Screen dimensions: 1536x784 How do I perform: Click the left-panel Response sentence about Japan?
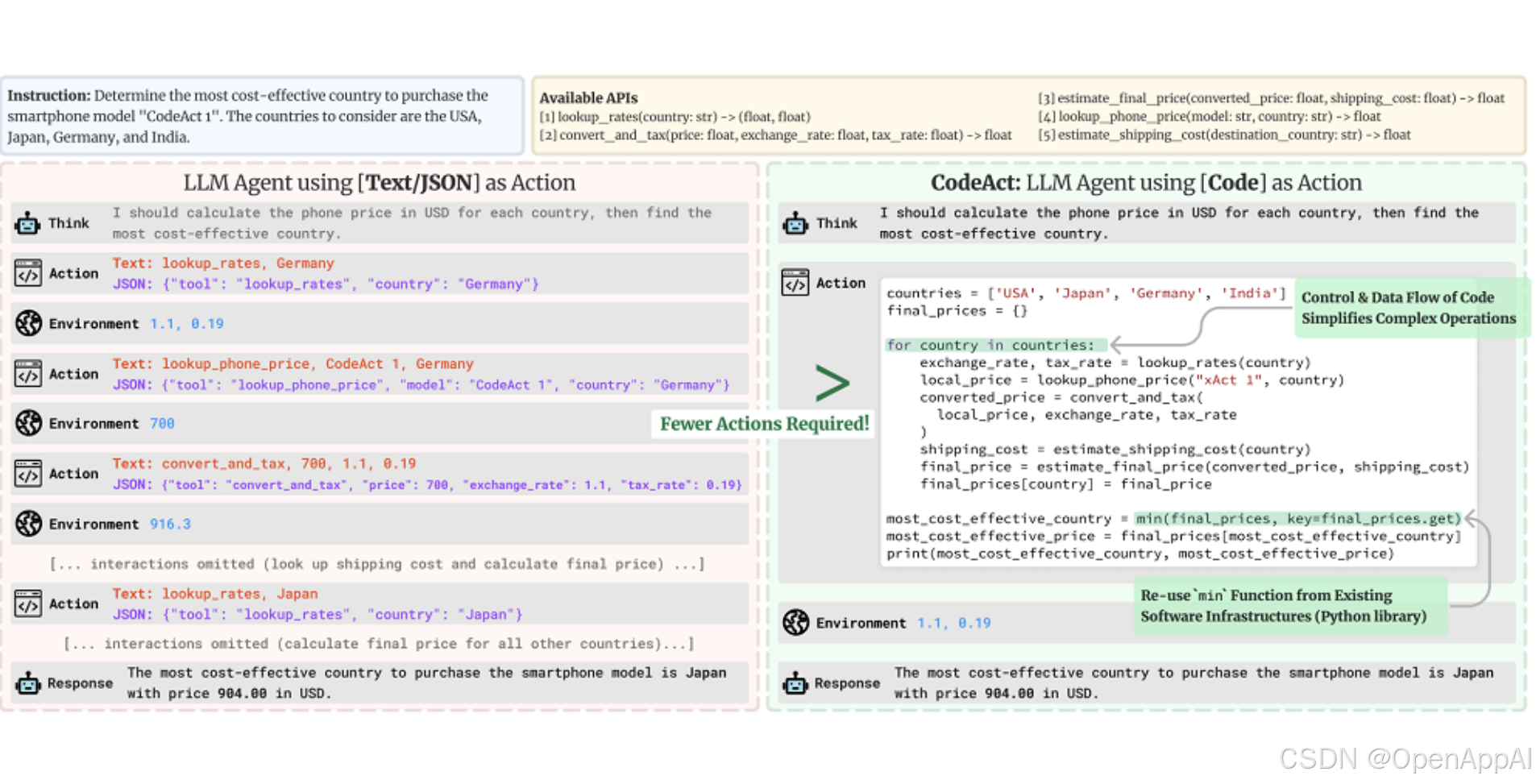[x=426, y=683]
